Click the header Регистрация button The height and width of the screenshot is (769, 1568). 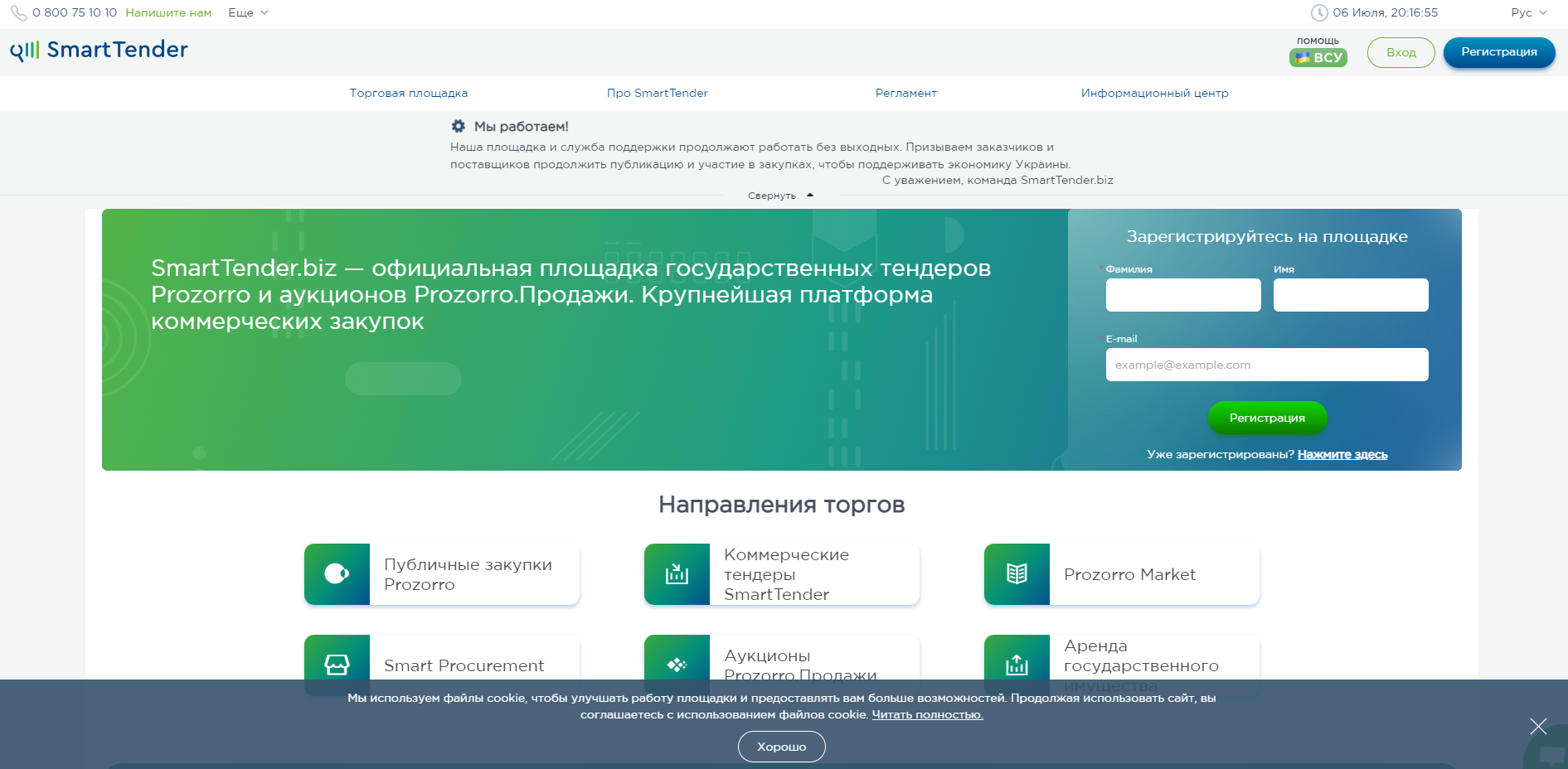(1499, 52)
